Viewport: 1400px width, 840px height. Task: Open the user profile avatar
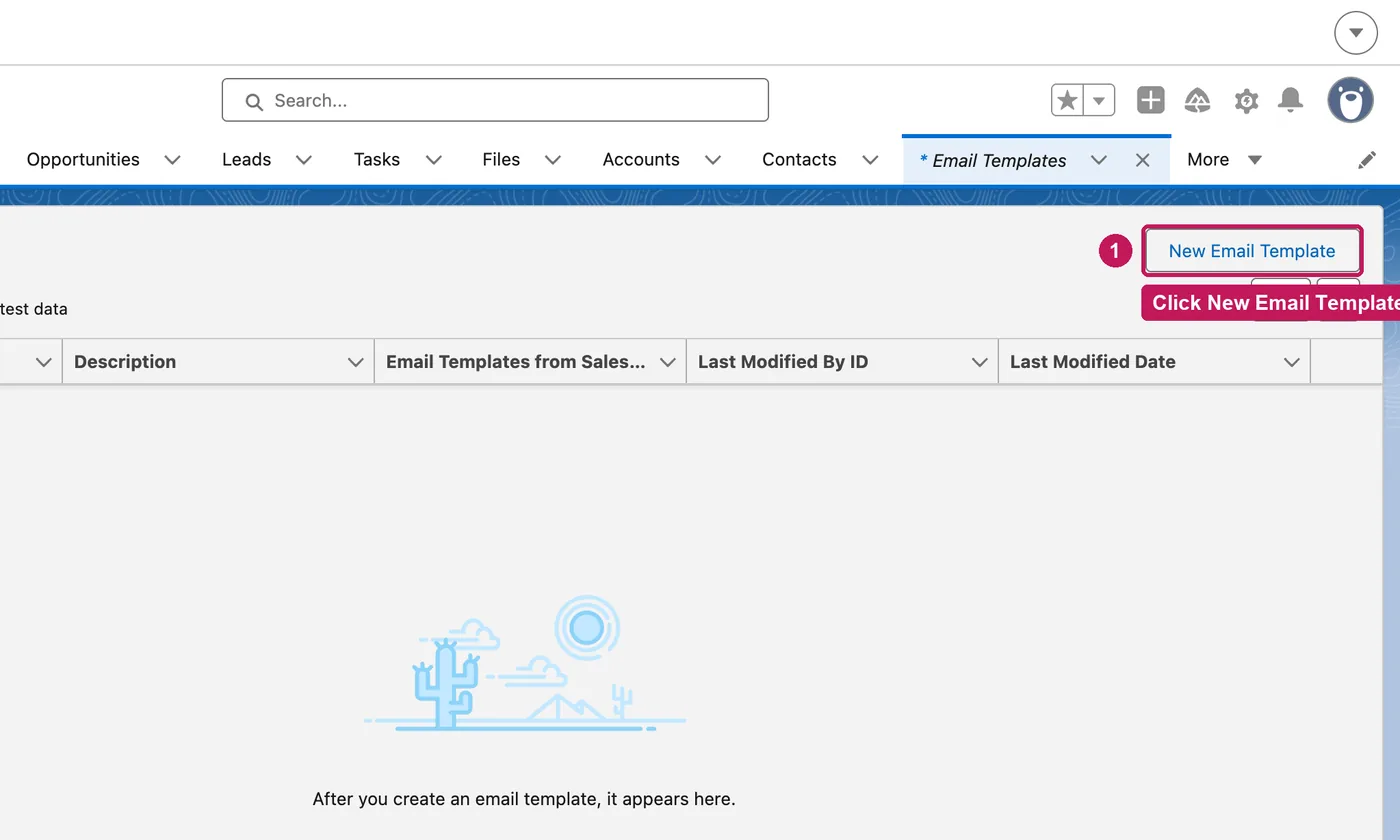tap(1350, 100)
